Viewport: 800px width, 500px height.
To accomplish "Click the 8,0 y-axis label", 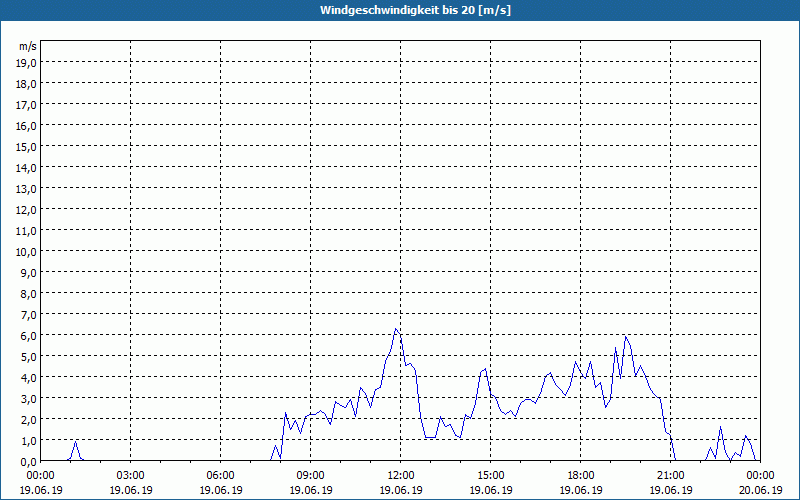I will point(29,294).
